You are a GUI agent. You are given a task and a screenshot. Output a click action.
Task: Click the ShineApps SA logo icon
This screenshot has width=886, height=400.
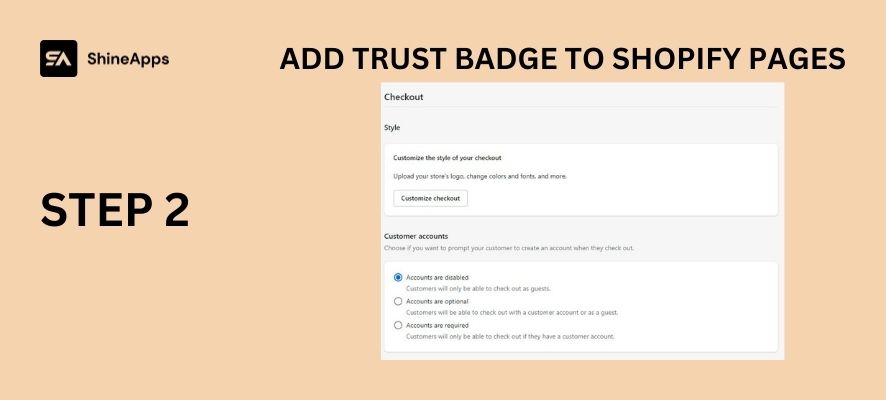click(x=58, y=58)
